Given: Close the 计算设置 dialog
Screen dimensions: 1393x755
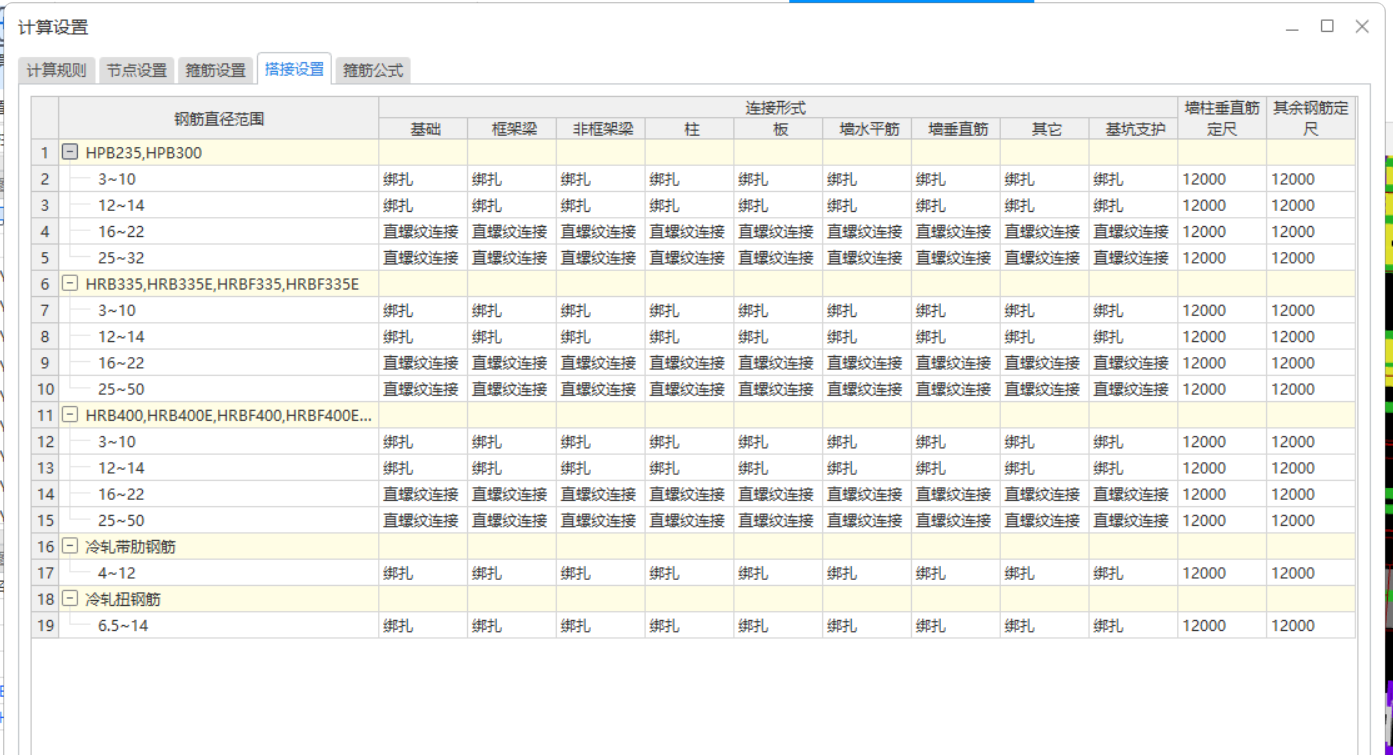Looking at the screenshot, I should 1362,27.
